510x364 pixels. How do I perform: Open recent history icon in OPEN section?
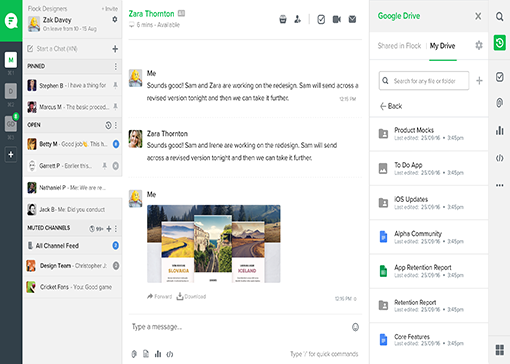(108, 125)
